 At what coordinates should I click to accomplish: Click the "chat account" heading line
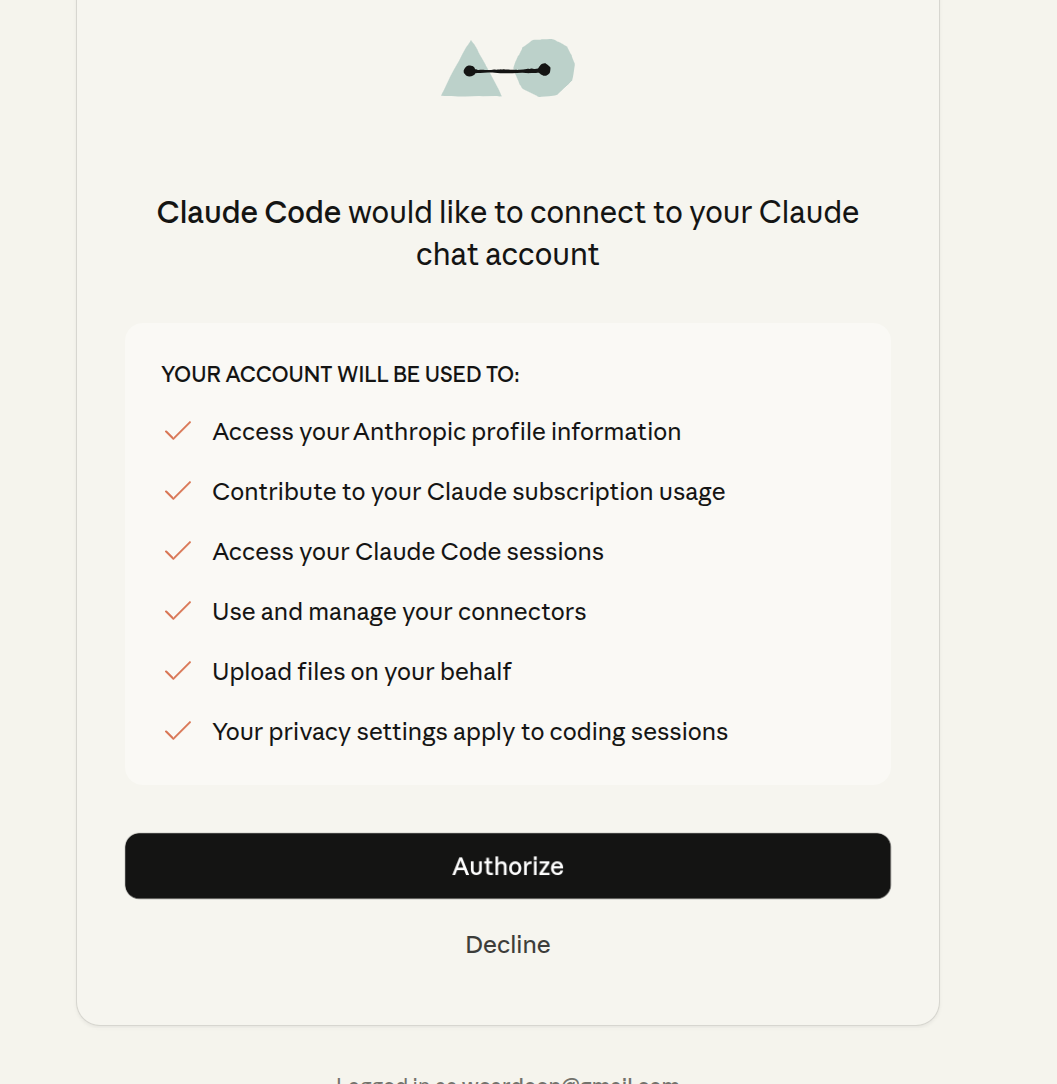(508, 255)
